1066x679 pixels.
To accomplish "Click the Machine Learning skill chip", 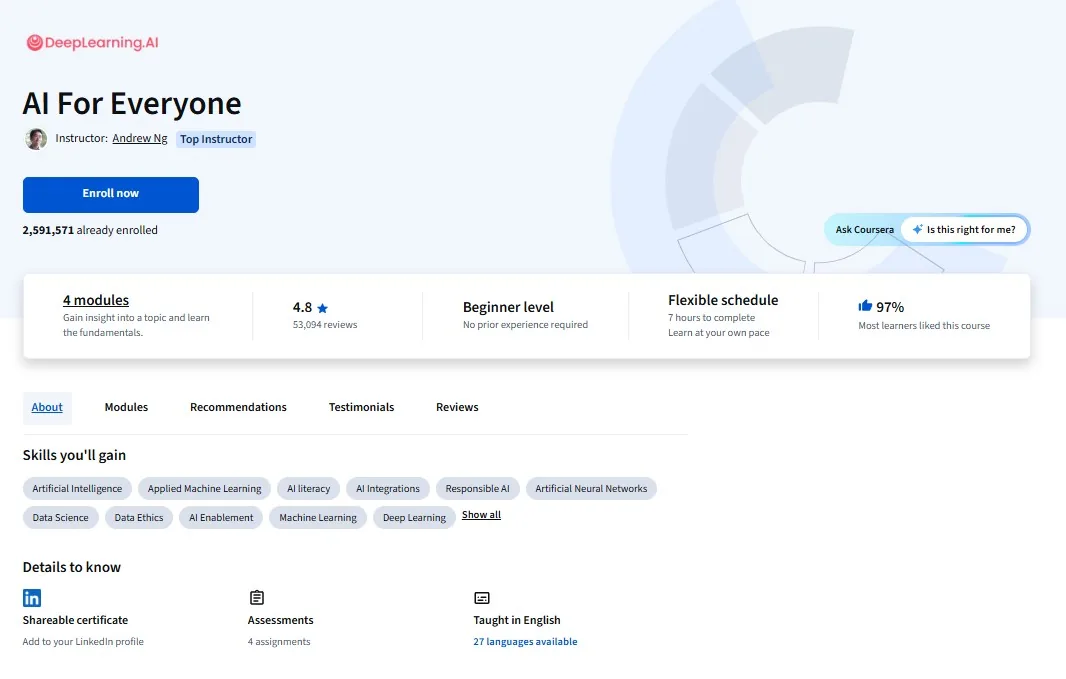I will (317, 517).
